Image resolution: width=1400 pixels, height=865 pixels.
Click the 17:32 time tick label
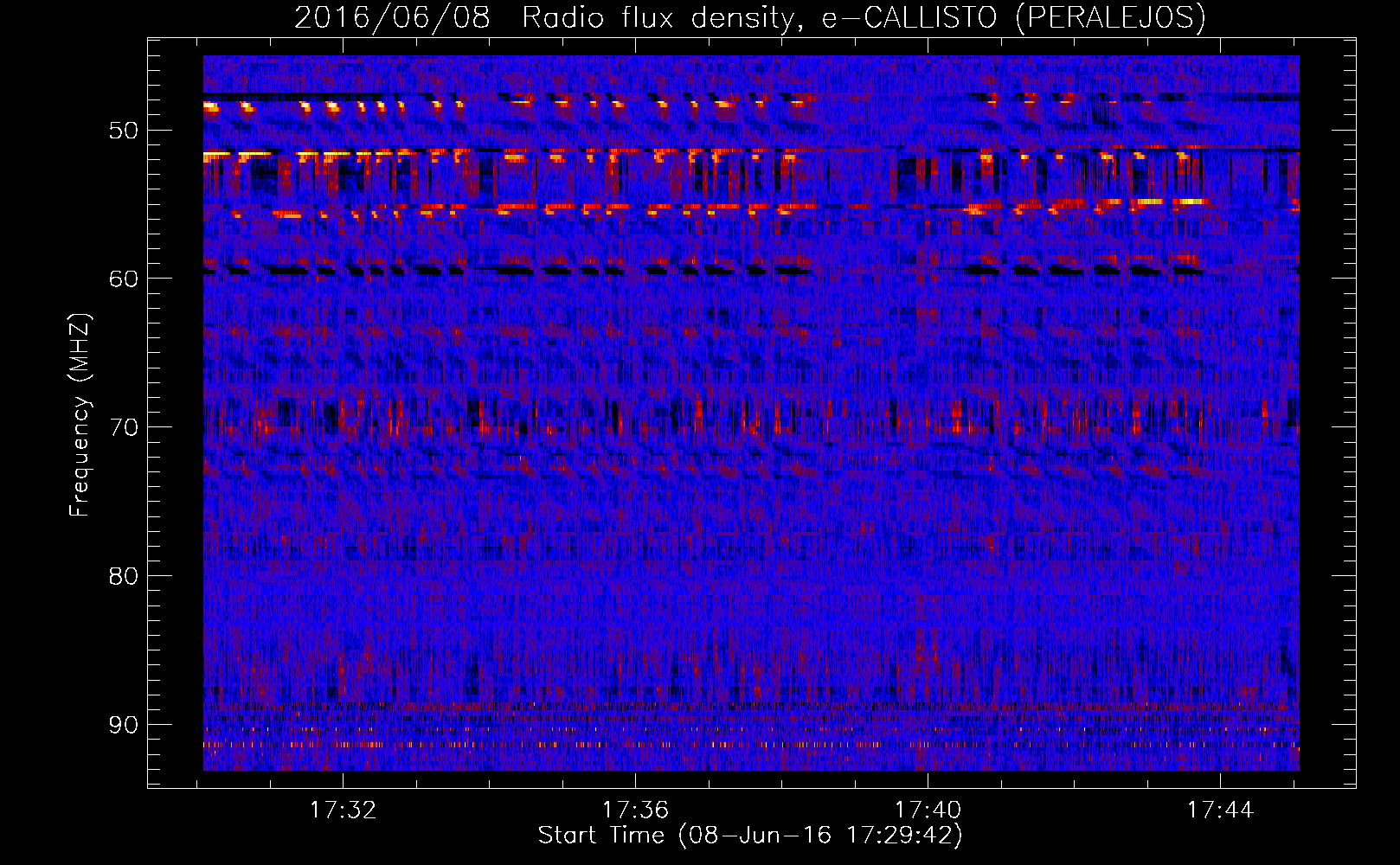[344, 811]
